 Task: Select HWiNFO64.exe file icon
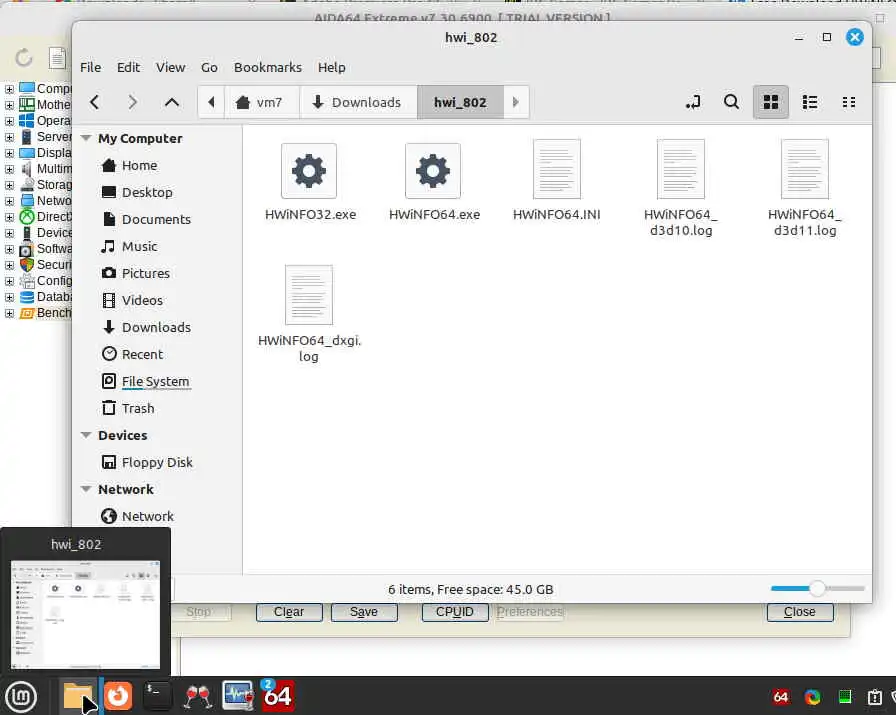[x=433, y=171]
